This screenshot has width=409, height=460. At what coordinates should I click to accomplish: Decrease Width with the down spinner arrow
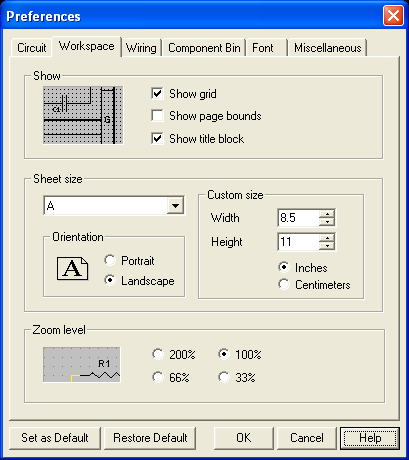click(327, 222)
